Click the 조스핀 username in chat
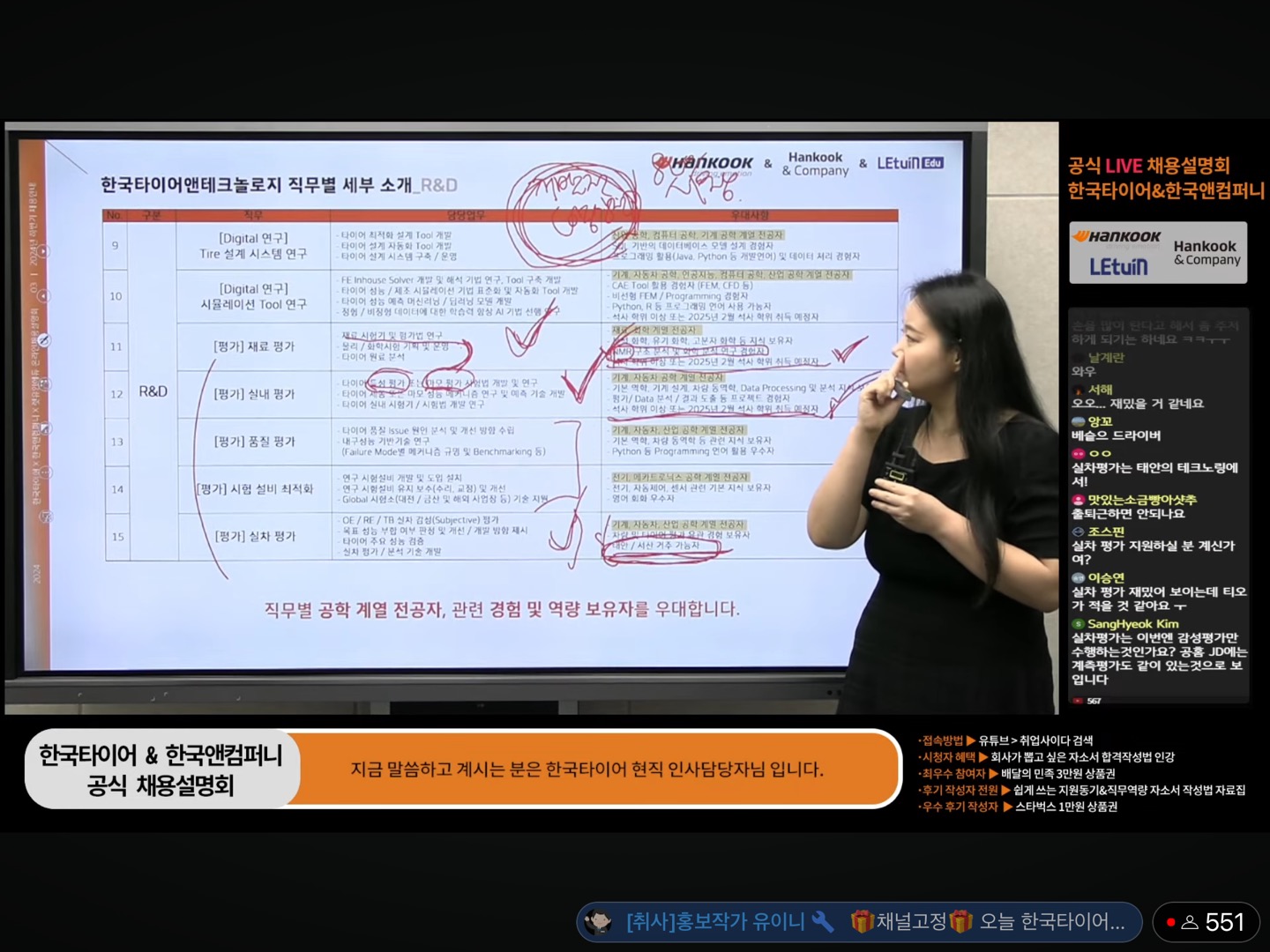The image size is (1270, 952). click(x=1105, y=532)
